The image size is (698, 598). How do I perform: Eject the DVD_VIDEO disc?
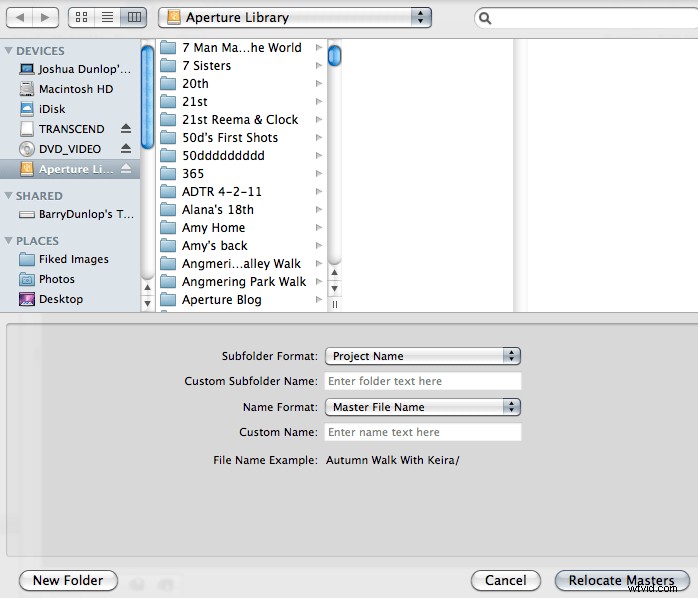pos(126,149)
